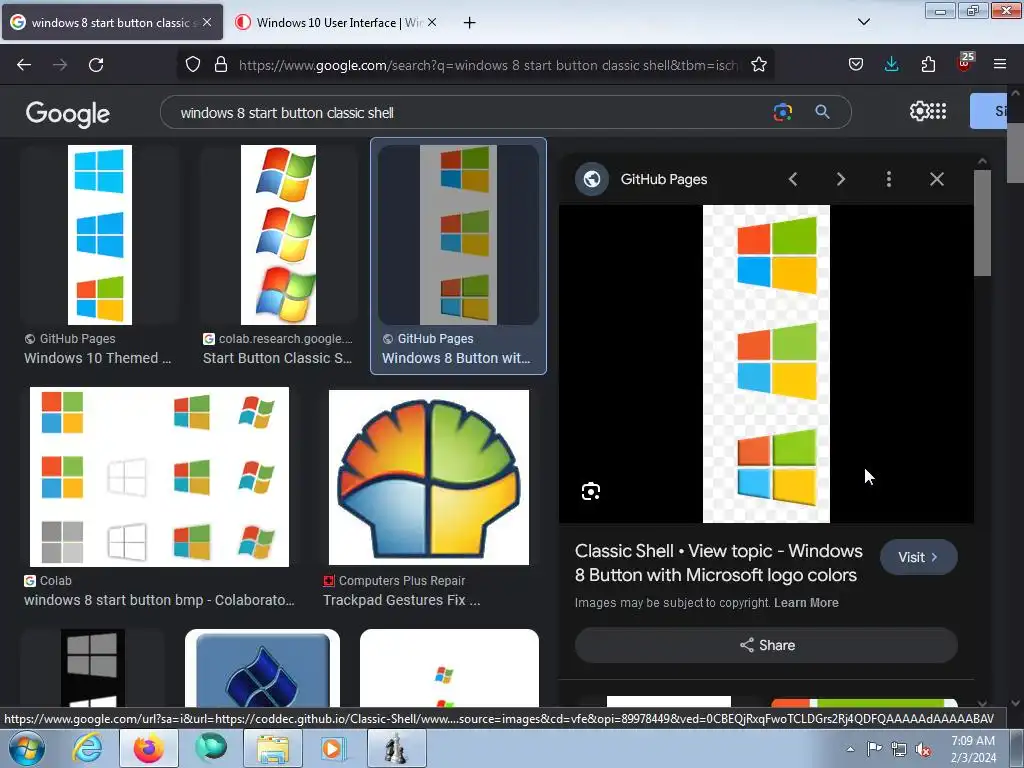
Task: Click the page vertical scrollbar
Action: [1016, 153]
